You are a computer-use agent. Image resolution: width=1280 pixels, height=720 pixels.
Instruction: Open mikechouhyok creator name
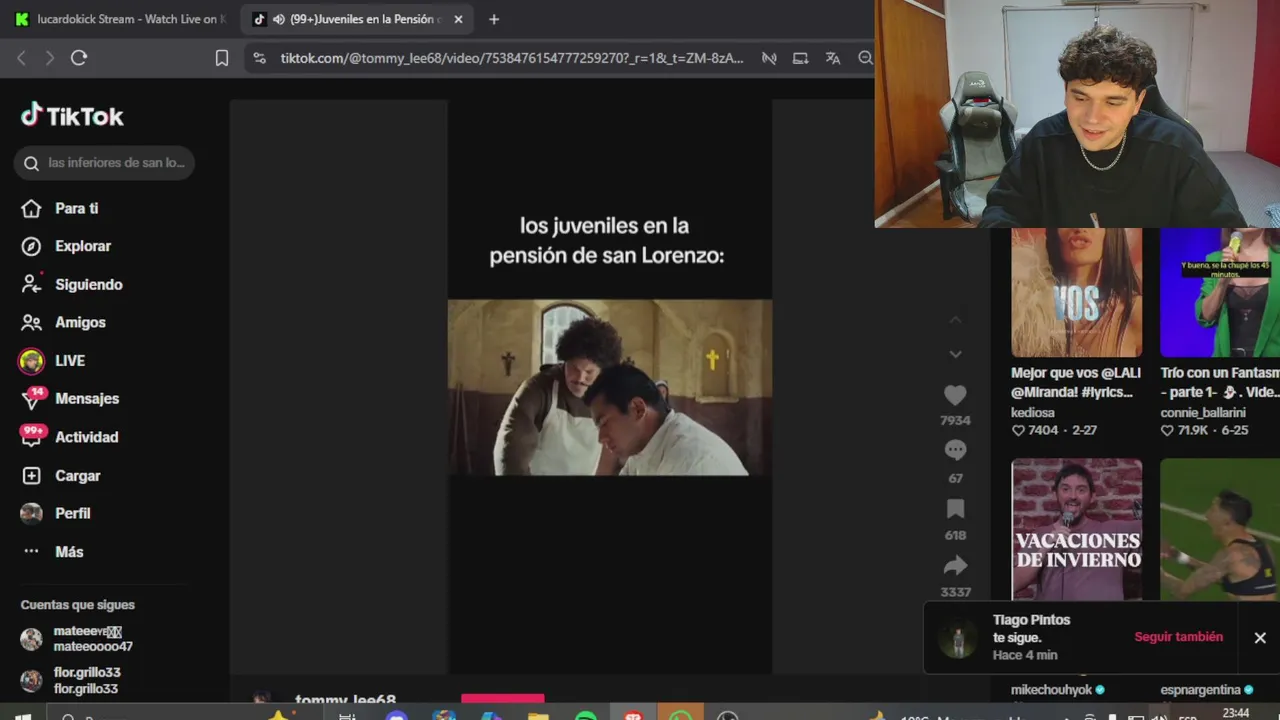tap(1051, 690)
